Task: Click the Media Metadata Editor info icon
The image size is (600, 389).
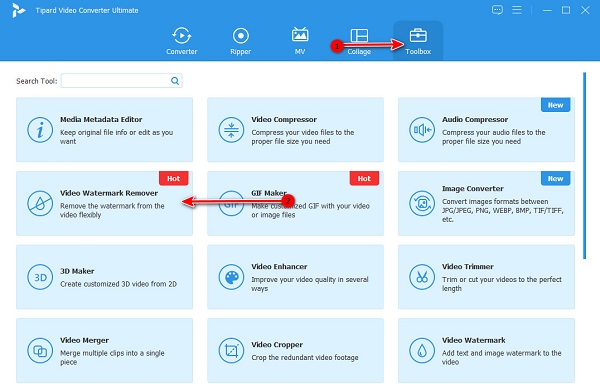Action: point(40,130)
